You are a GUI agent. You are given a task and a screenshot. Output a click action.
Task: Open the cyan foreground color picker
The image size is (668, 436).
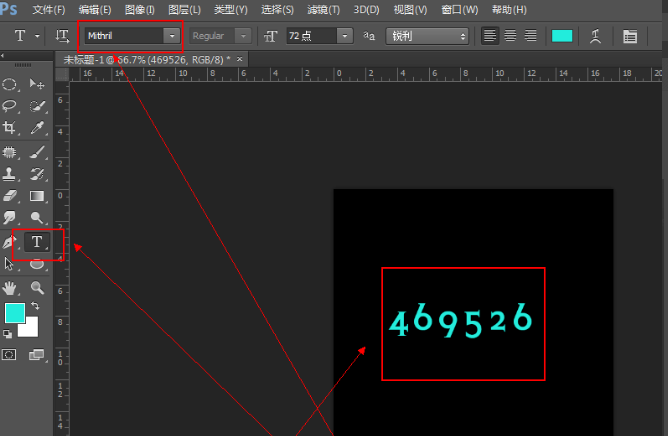coord(14,313)
